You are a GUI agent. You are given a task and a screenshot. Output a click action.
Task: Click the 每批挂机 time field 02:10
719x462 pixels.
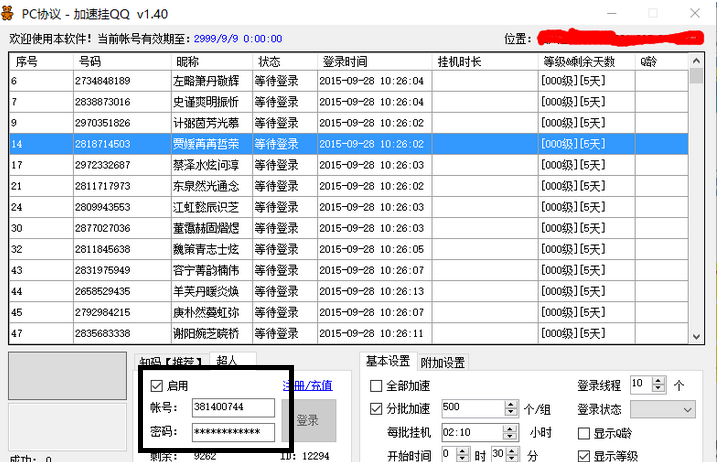click(472, 432)
